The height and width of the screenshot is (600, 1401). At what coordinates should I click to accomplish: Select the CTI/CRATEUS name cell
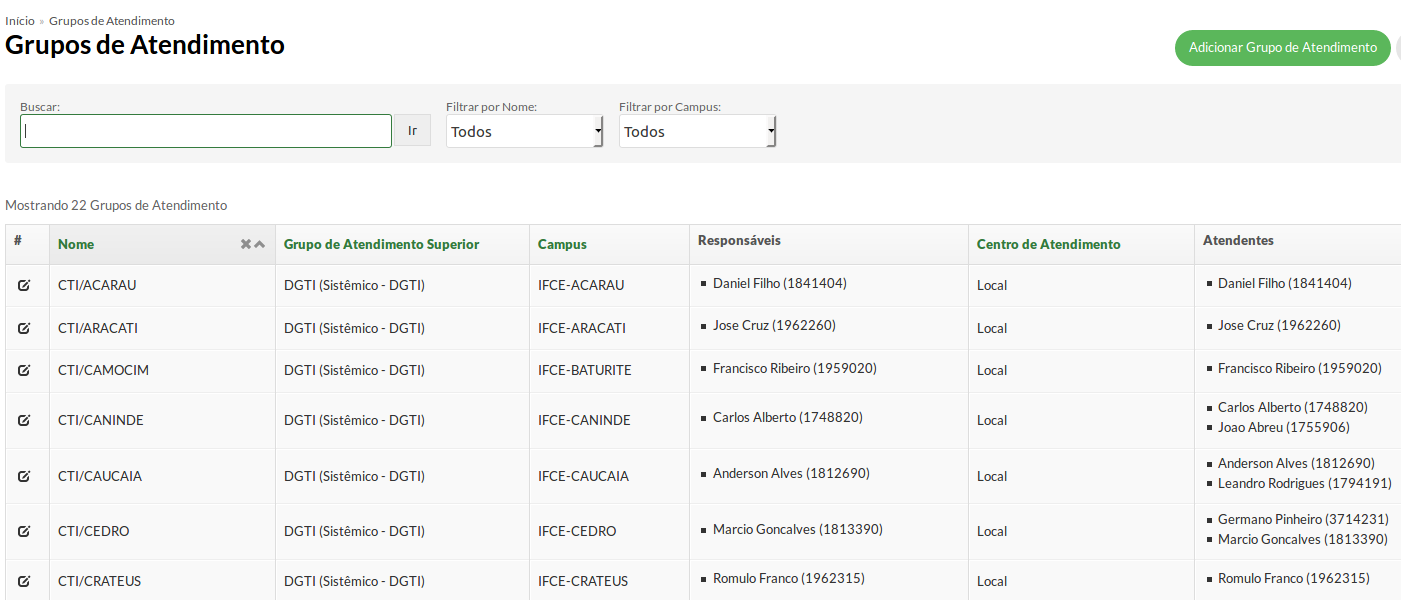click(x=100, y=581)
